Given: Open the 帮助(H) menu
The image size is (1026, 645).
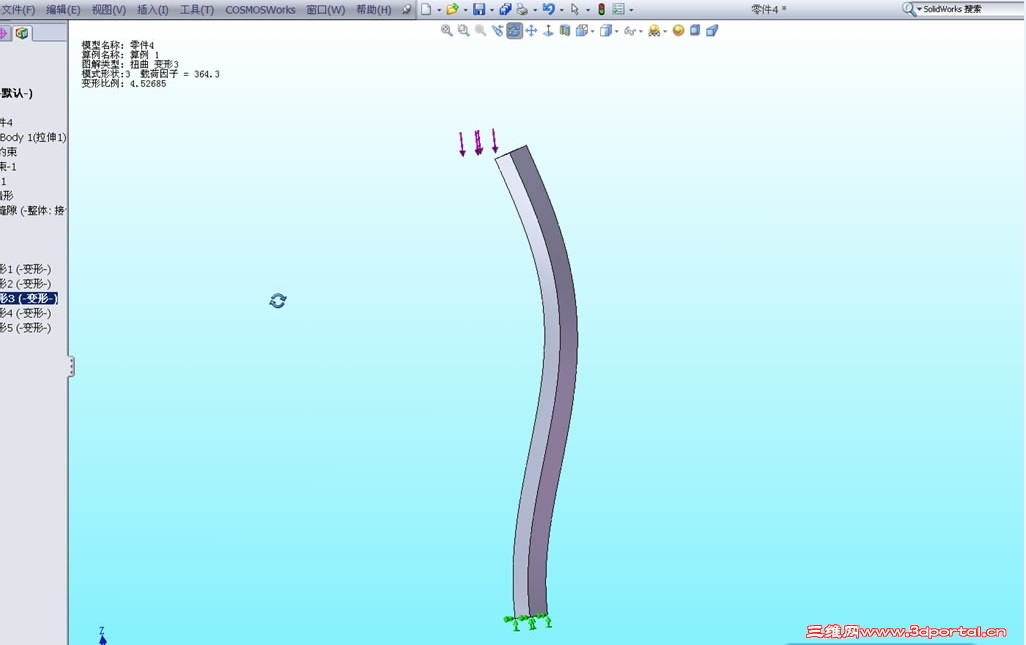Looking at the screenshot, I should click(x=374, y=10).
